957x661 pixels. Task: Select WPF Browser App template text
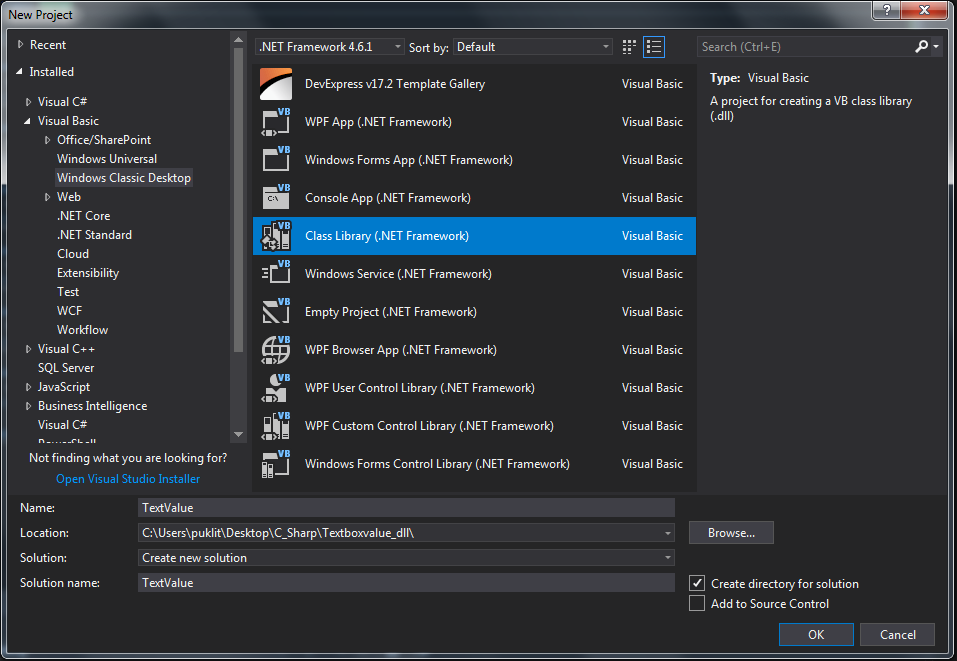click(400, 350)
